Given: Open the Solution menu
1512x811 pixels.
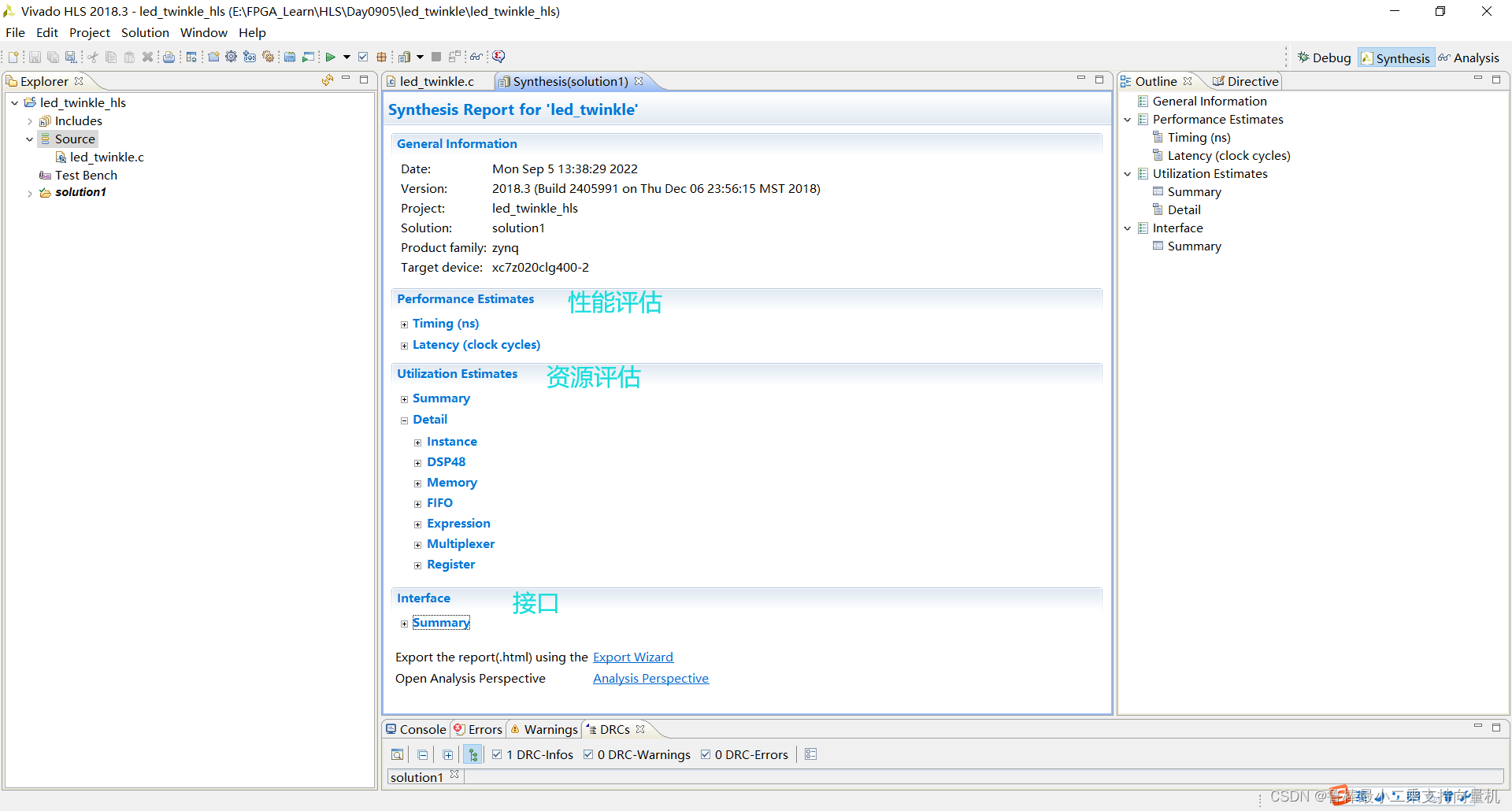Looking at the screenshot, I should (145, 32).
